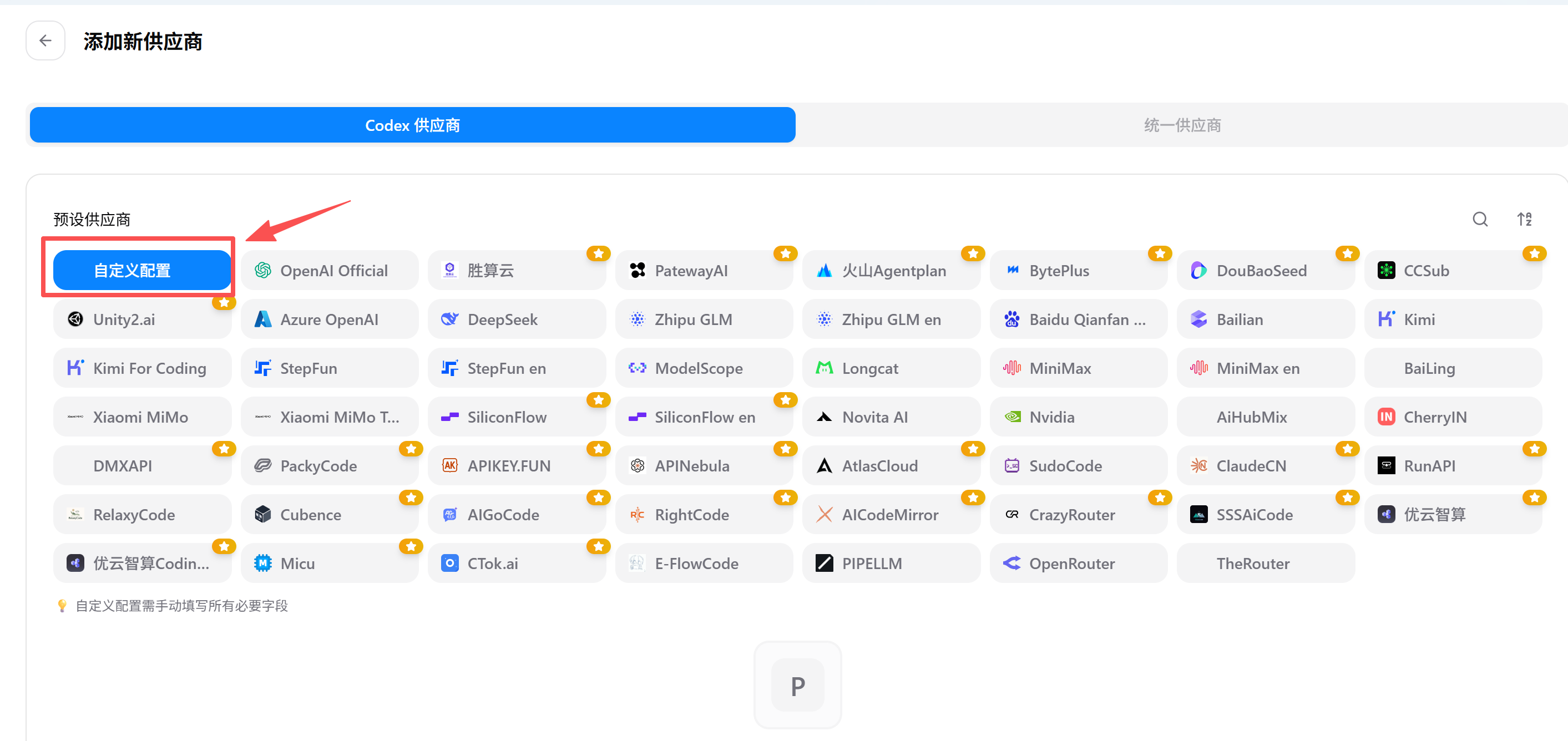1568x741 pixels.
Task: Select the 自定义配置 preset button
Action: [143, 270]
